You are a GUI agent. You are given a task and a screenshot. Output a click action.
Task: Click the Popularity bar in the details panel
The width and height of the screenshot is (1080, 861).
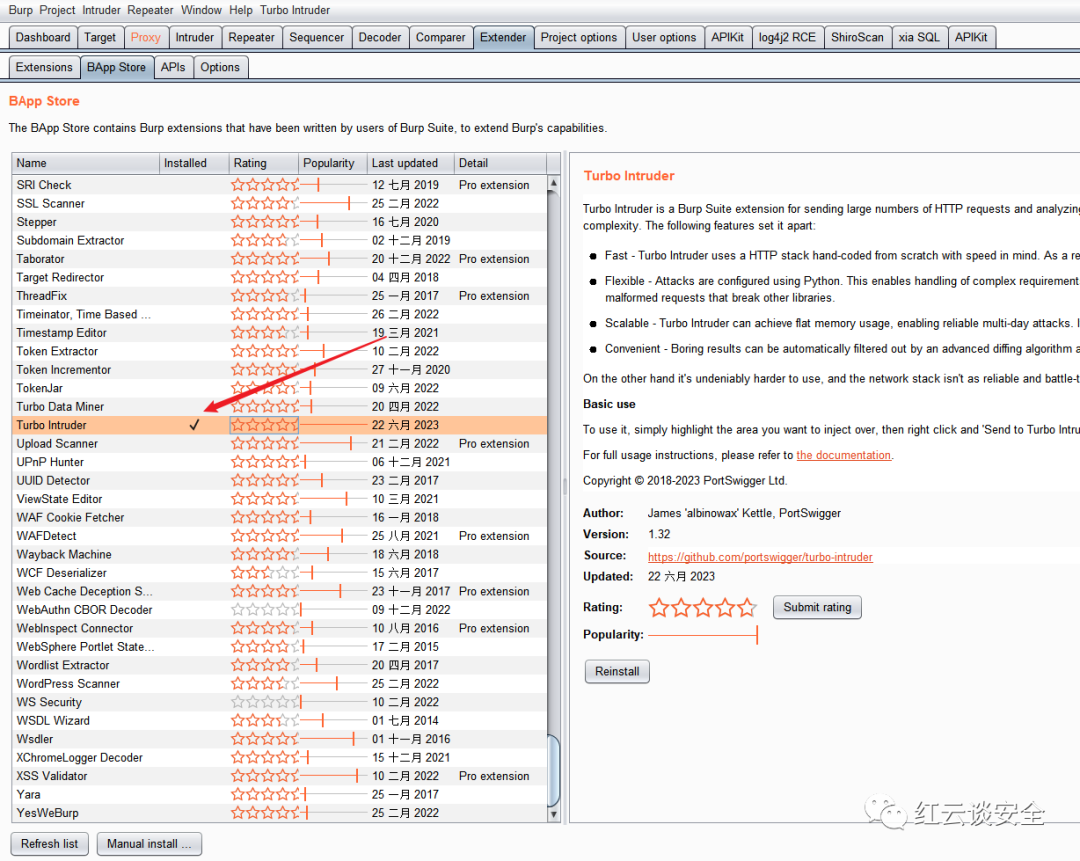pos(703,634)
